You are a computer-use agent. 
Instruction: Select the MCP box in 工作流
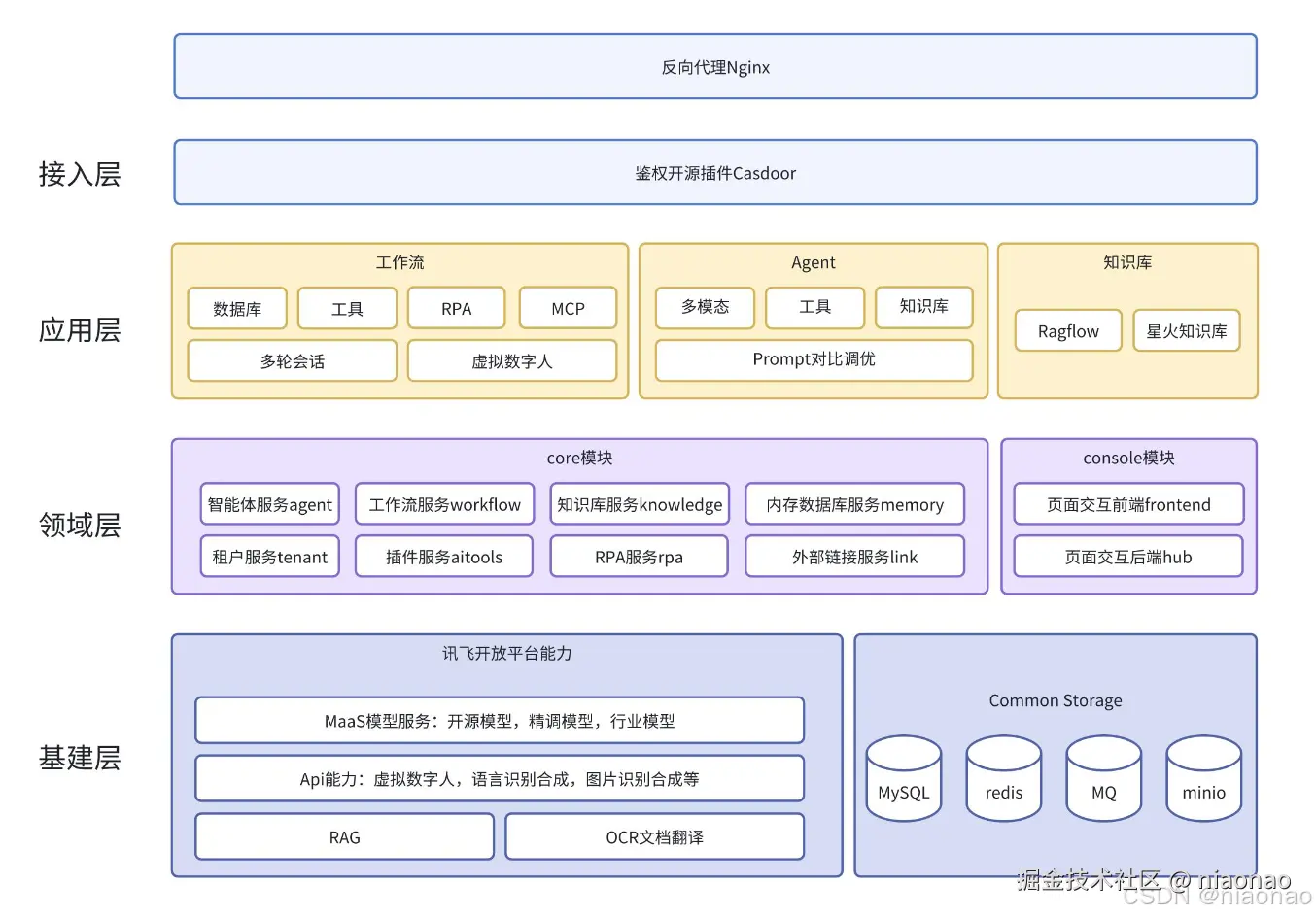point(568,308)
